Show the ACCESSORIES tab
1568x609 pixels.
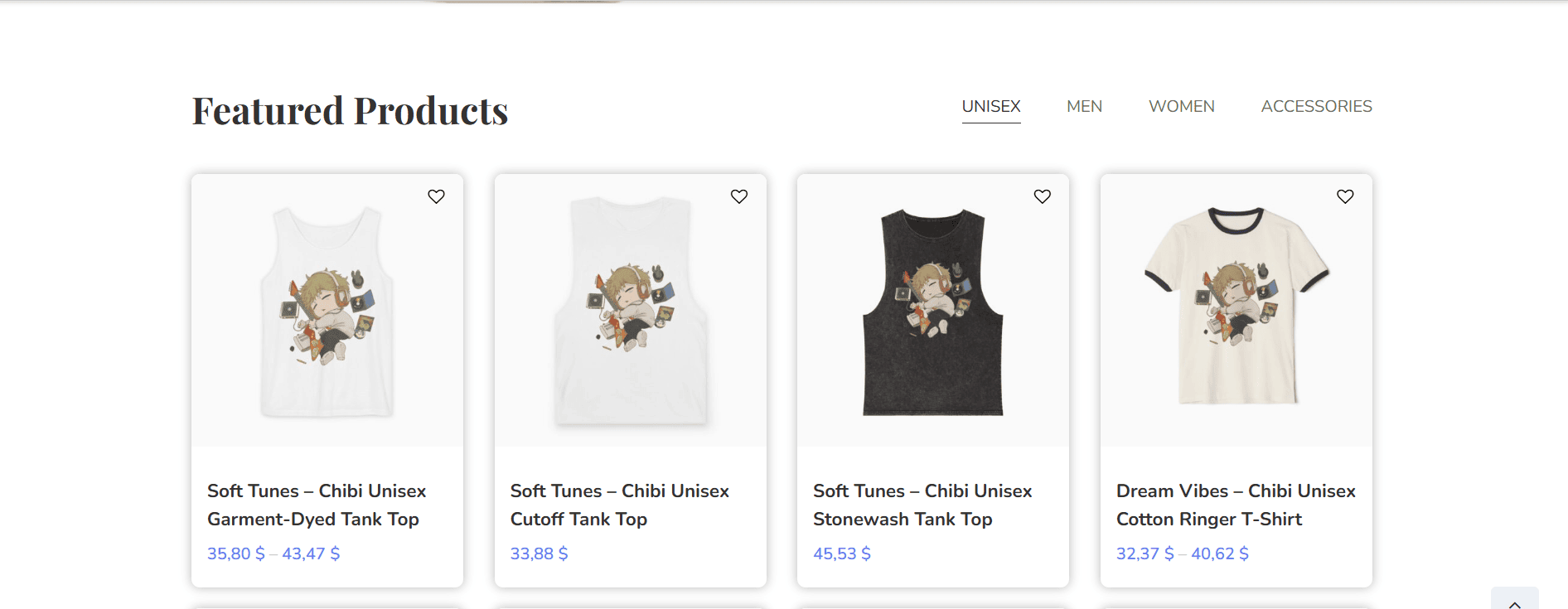tap(1316, 107)
